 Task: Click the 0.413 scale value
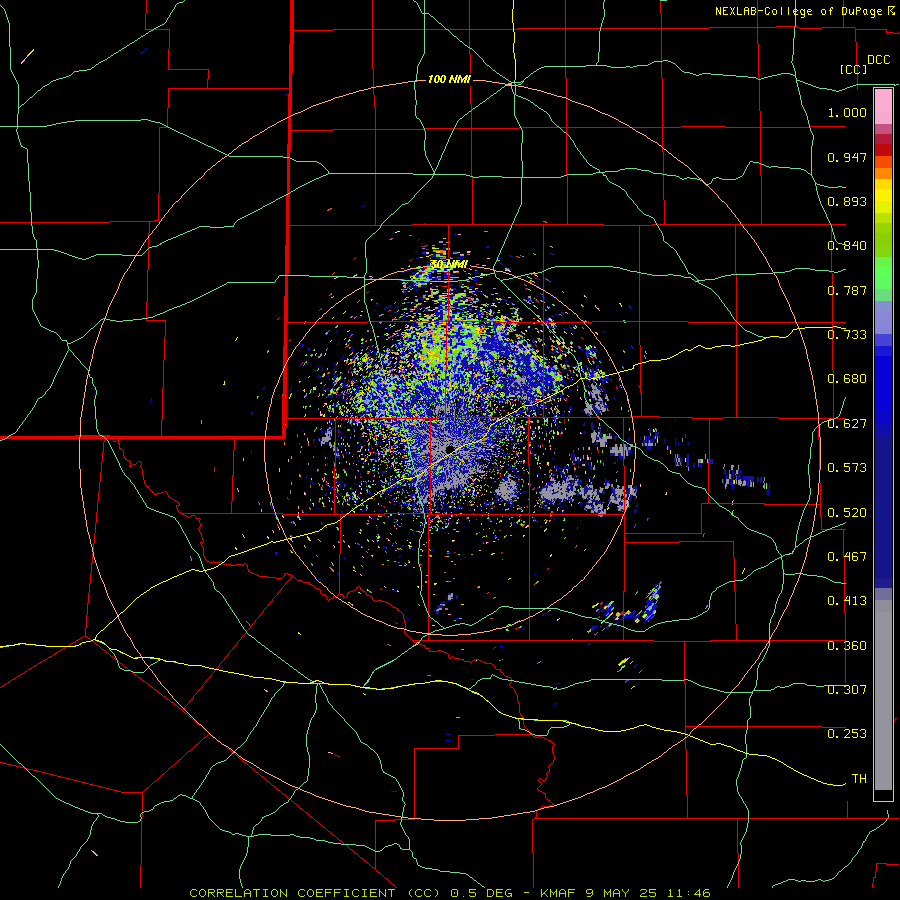tap(847, 601)
